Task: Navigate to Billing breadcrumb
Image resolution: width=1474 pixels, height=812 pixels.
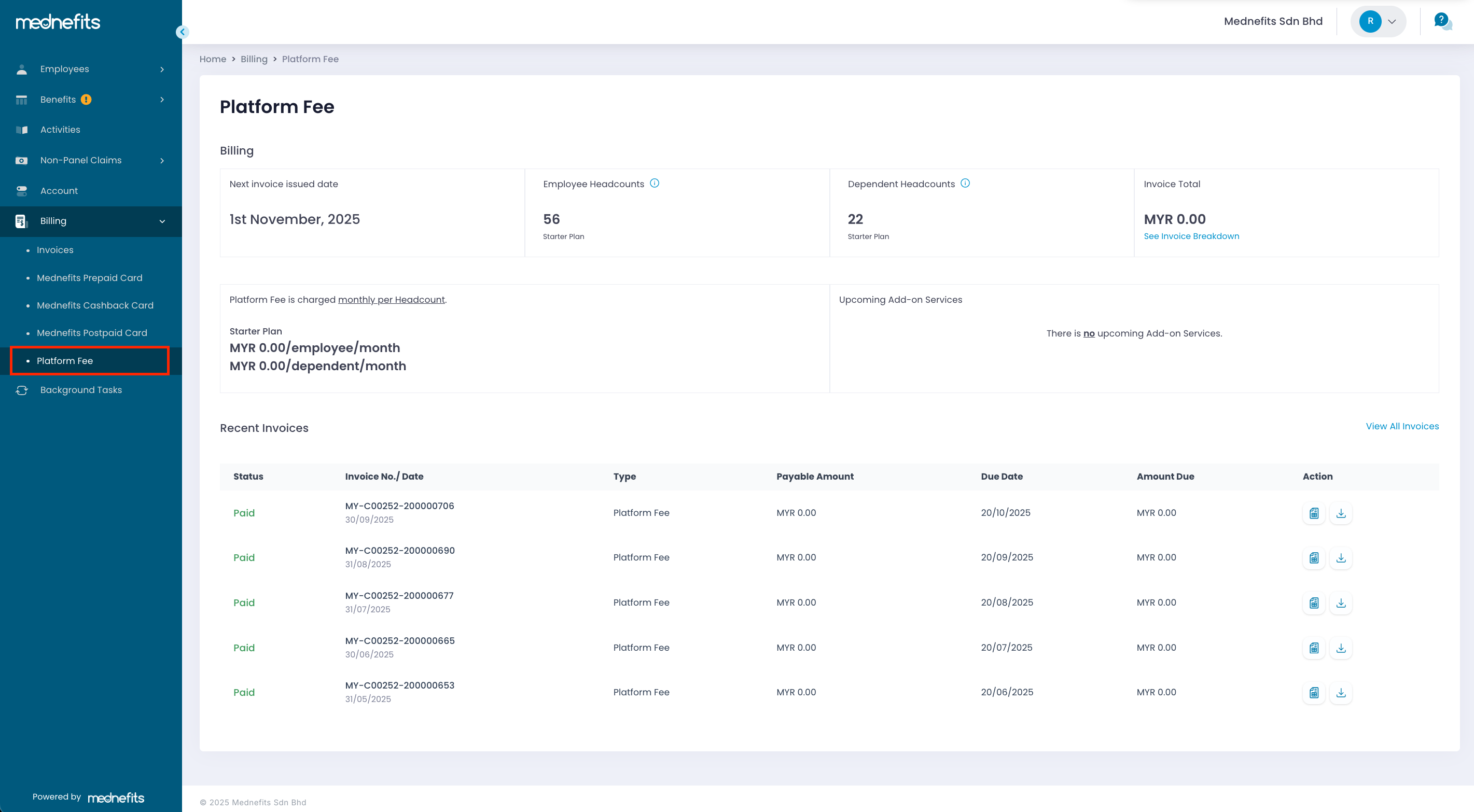Action: pyautogui.click(x=254, y=60)
